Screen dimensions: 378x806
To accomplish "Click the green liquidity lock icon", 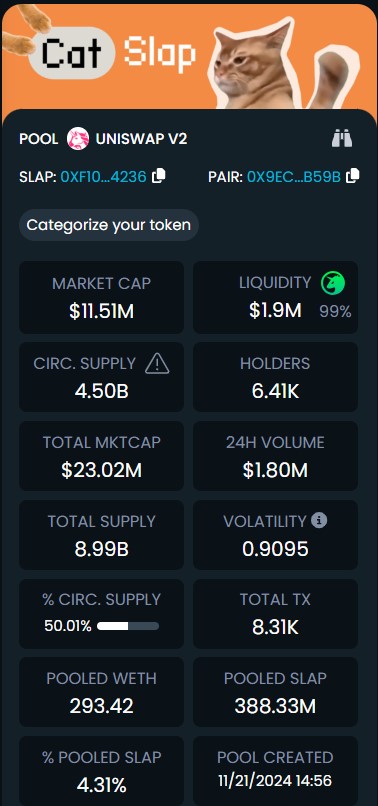I will click(333, 283).
